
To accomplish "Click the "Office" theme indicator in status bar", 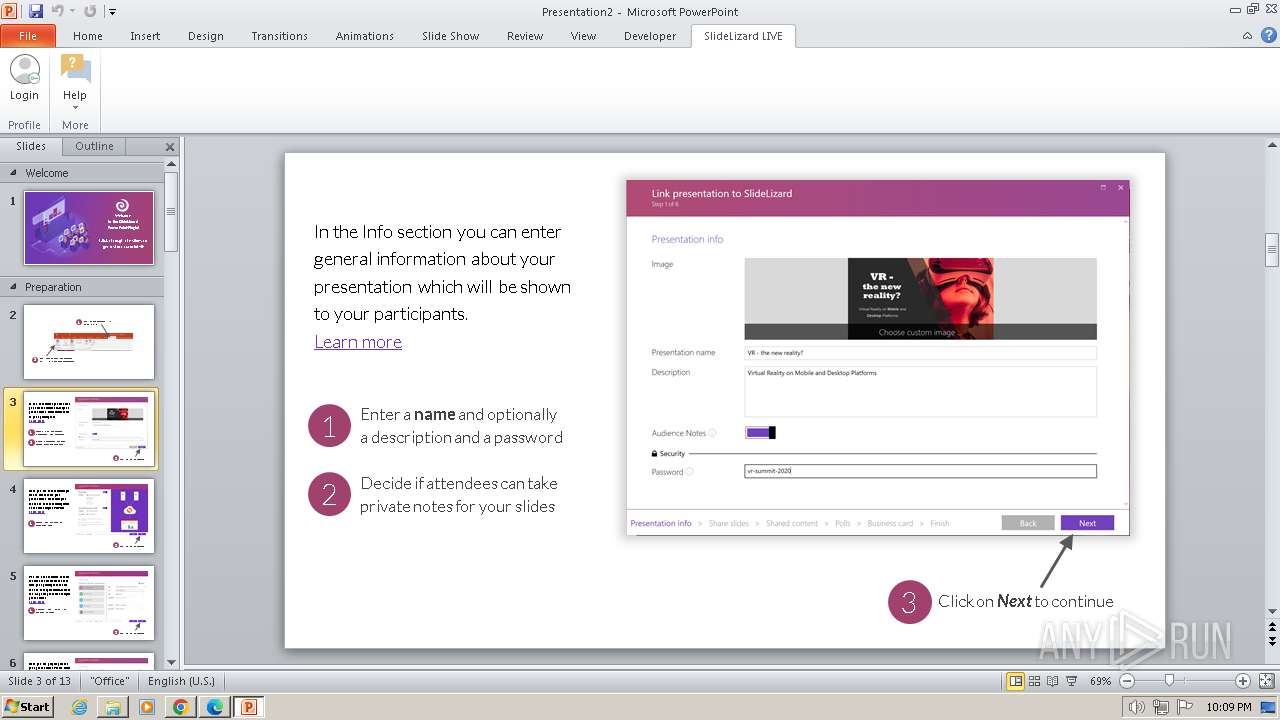I will (110, 681).
